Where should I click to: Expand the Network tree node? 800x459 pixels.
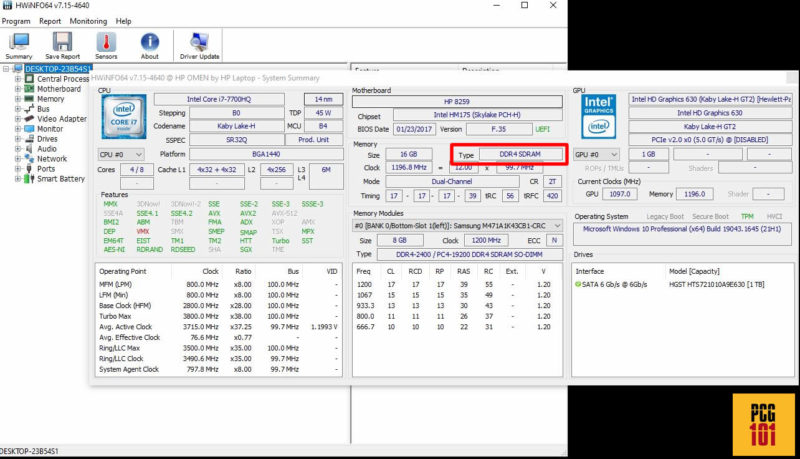(18, 159)
